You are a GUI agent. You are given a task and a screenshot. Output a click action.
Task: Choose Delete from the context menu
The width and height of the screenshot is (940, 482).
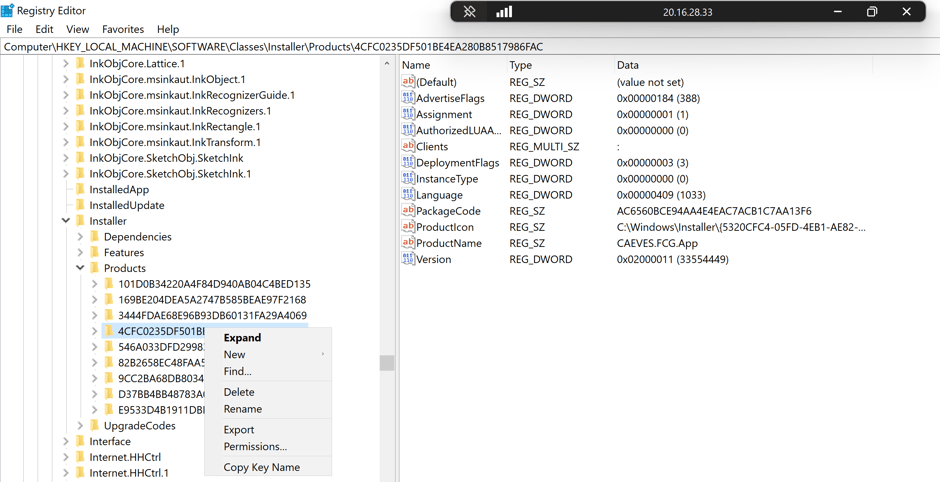tap(239, 392)
